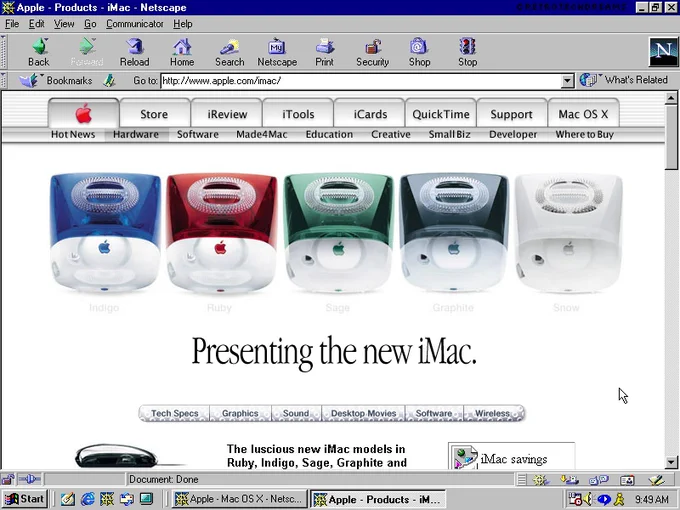The image size is (680, 510).
Task: Switch to the iCards tab
Action: (370, 114)
